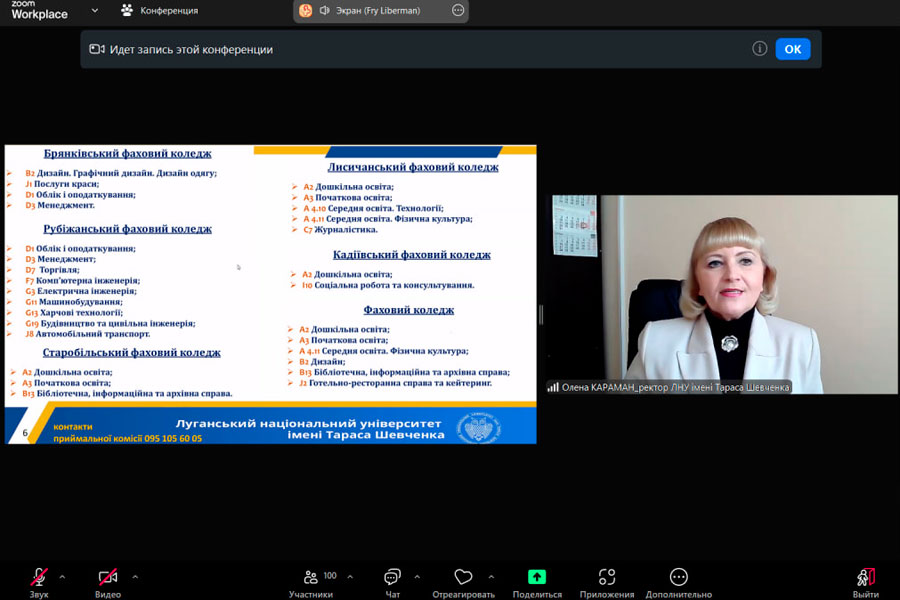Click admissions phone 095 105 60 05
This screenshot has height=600, width=900.
(x=173, y=438)
